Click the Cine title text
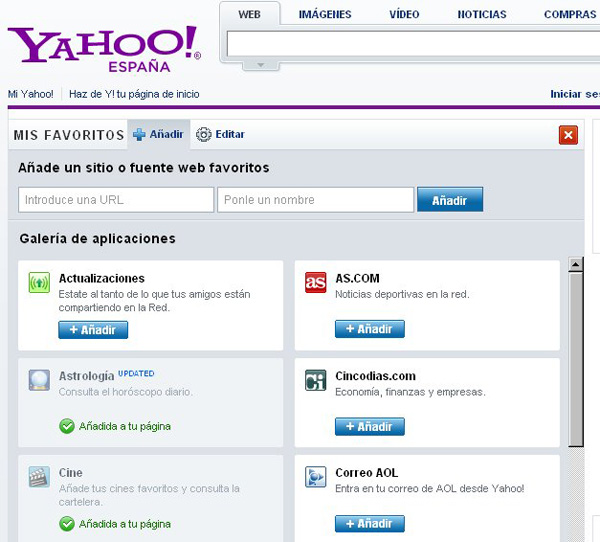This screenshot has height=542, width=600. 70,473
